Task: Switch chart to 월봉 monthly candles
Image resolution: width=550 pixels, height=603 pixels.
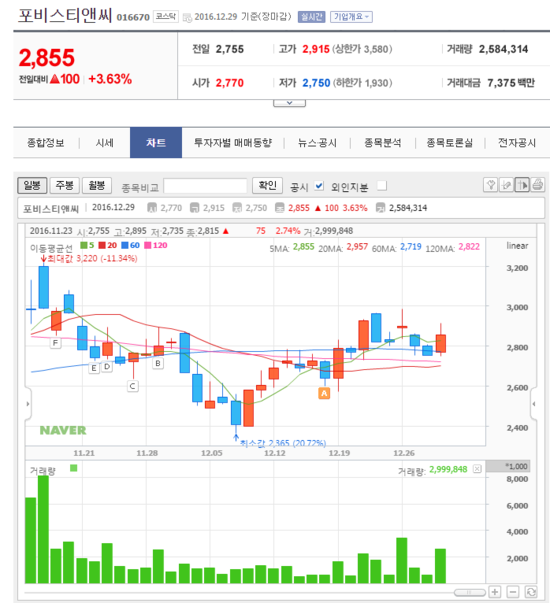Action: click(x=97, y=185)
